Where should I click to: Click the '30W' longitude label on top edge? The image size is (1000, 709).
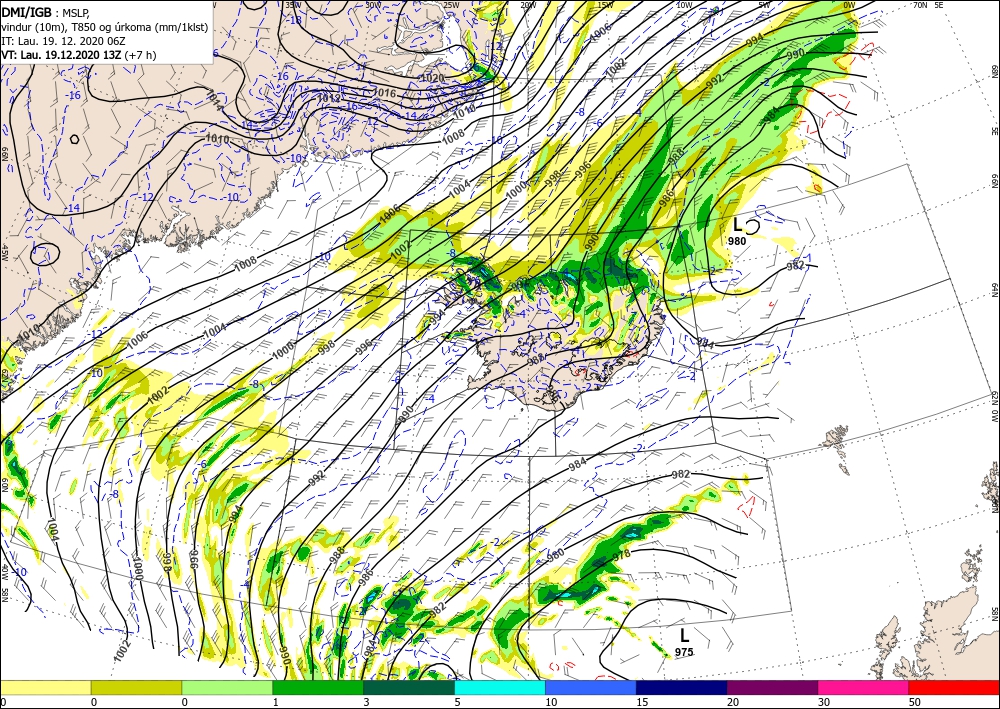[372, 5]
